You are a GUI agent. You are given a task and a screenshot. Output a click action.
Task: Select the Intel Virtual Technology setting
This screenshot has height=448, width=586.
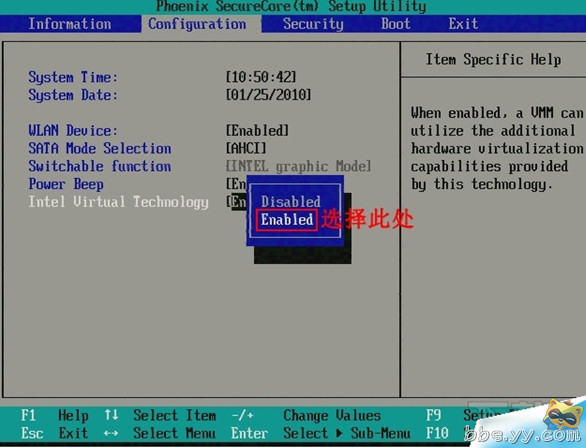pos(118,202)
